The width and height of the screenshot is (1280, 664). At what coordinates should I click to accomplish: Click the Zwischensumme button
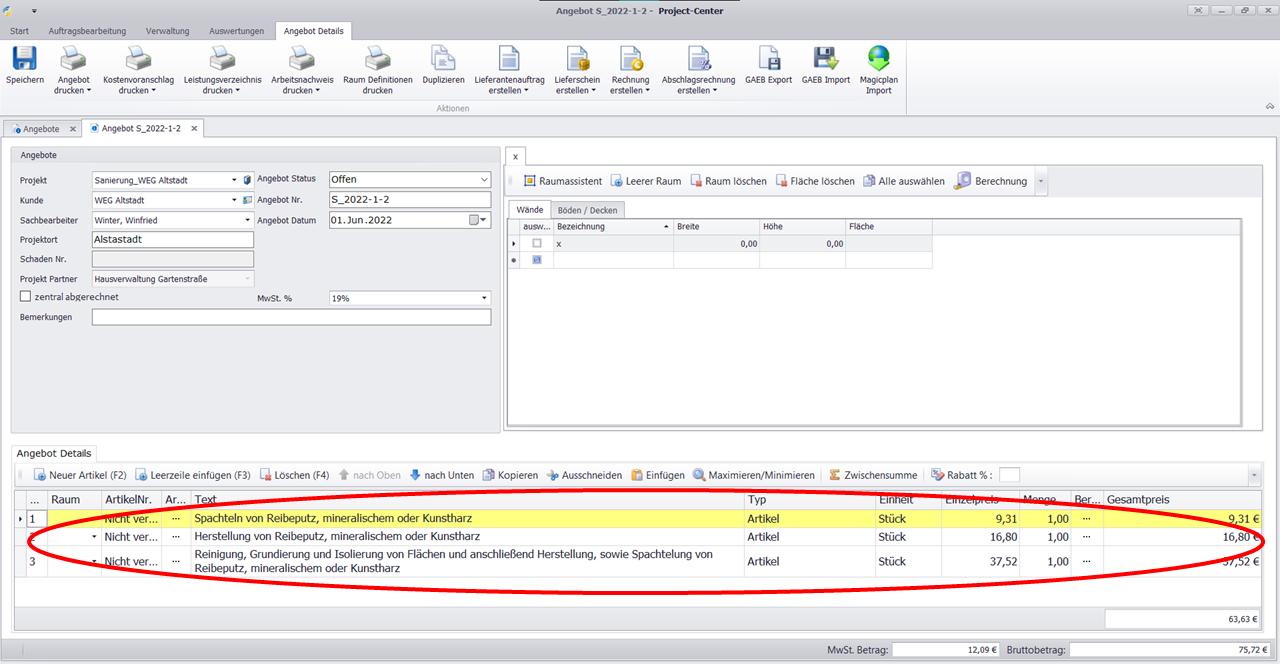[x=873, y=475]
